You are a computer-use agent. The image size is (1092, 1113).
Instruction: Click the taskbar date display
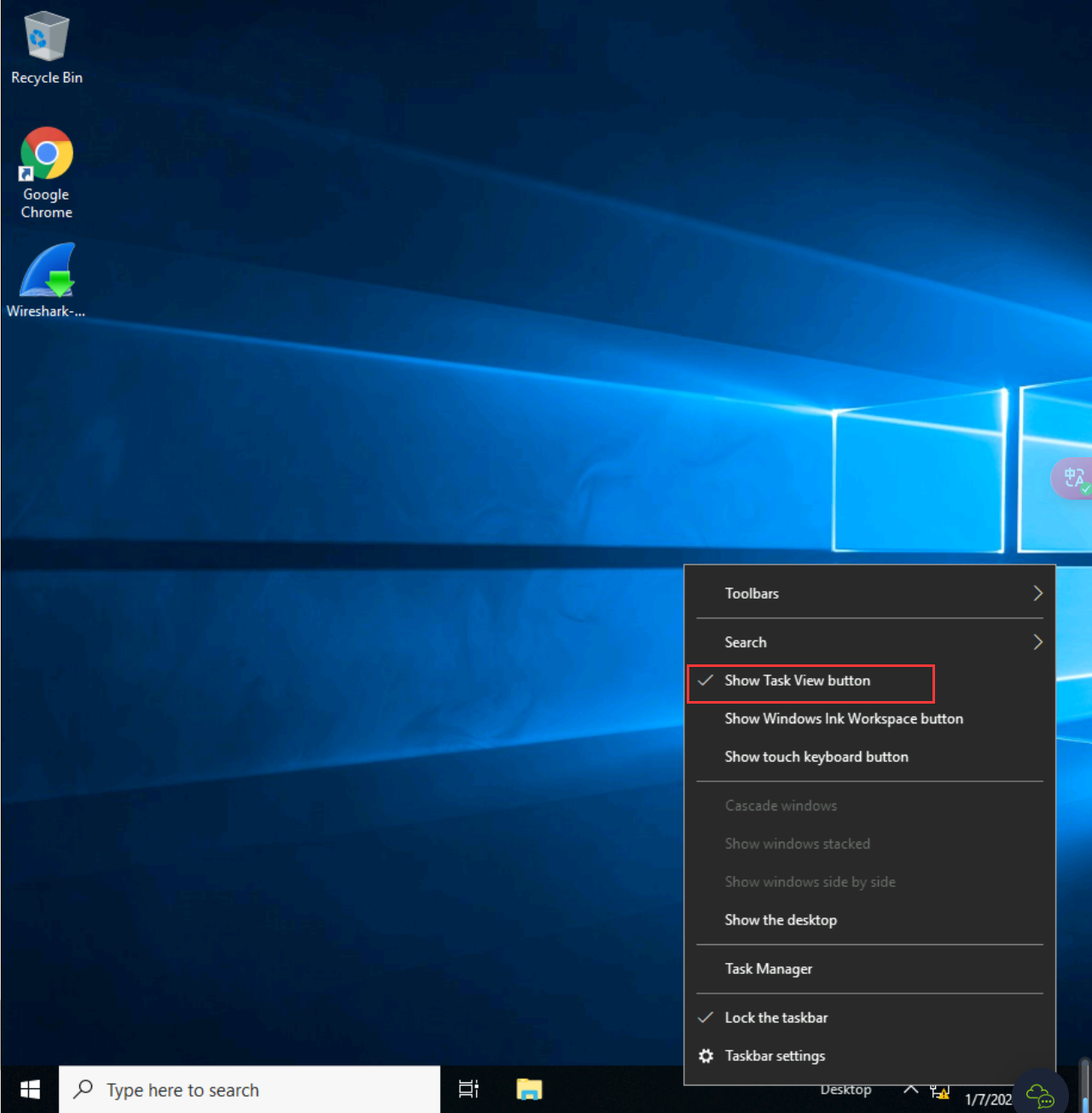(x=988, y=1099)
